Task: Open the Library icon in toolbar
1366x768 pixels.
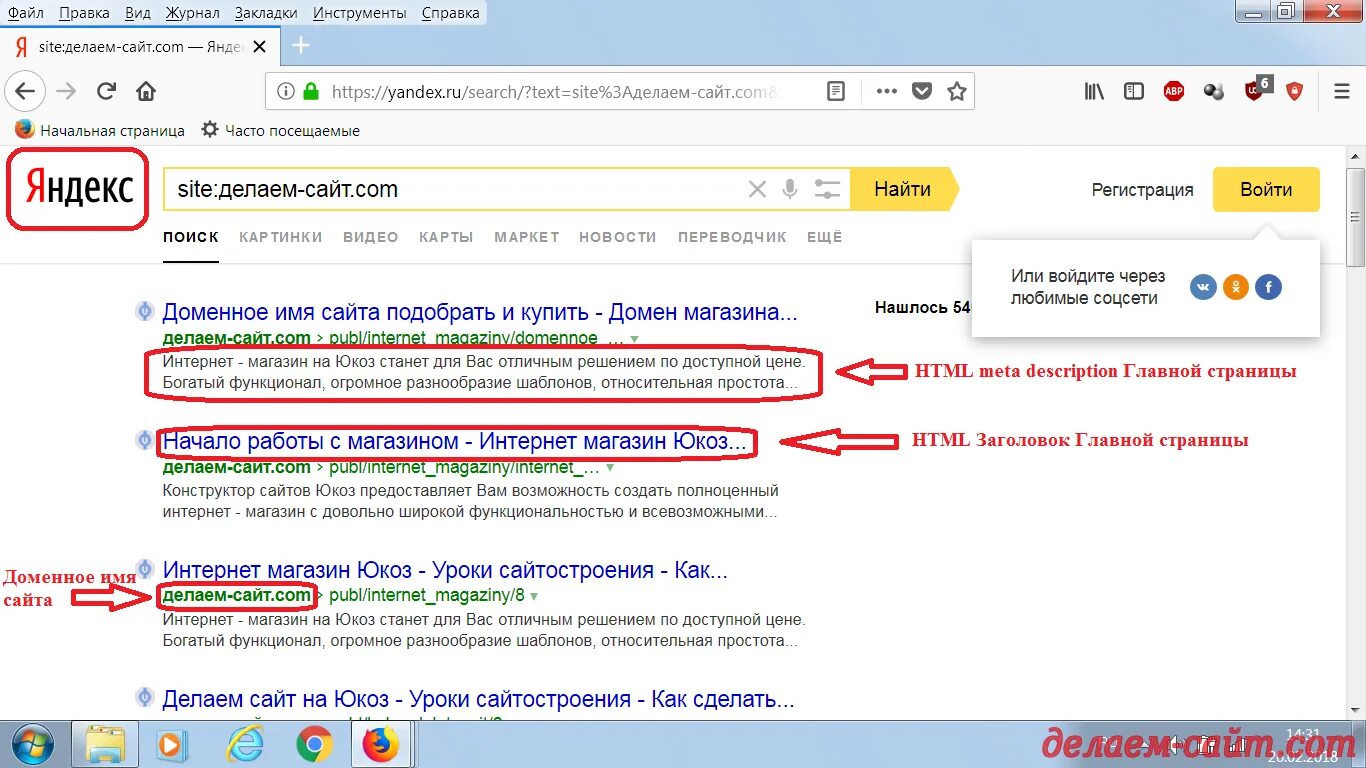Action: coord(1095,92)
